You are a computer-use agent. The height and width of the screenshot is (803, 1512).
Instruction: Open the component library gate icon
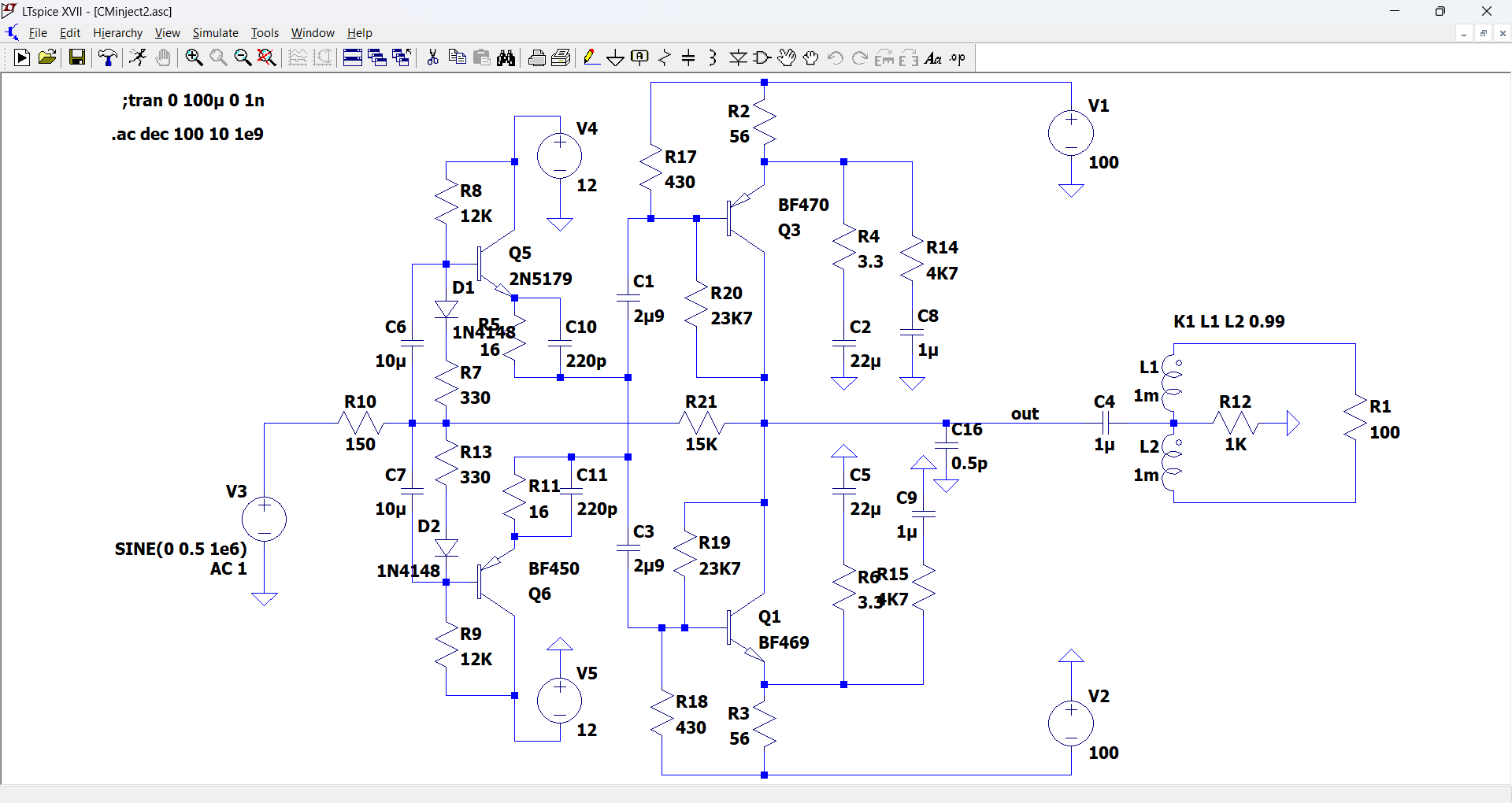pyautogui.click(x=762, y=57)
